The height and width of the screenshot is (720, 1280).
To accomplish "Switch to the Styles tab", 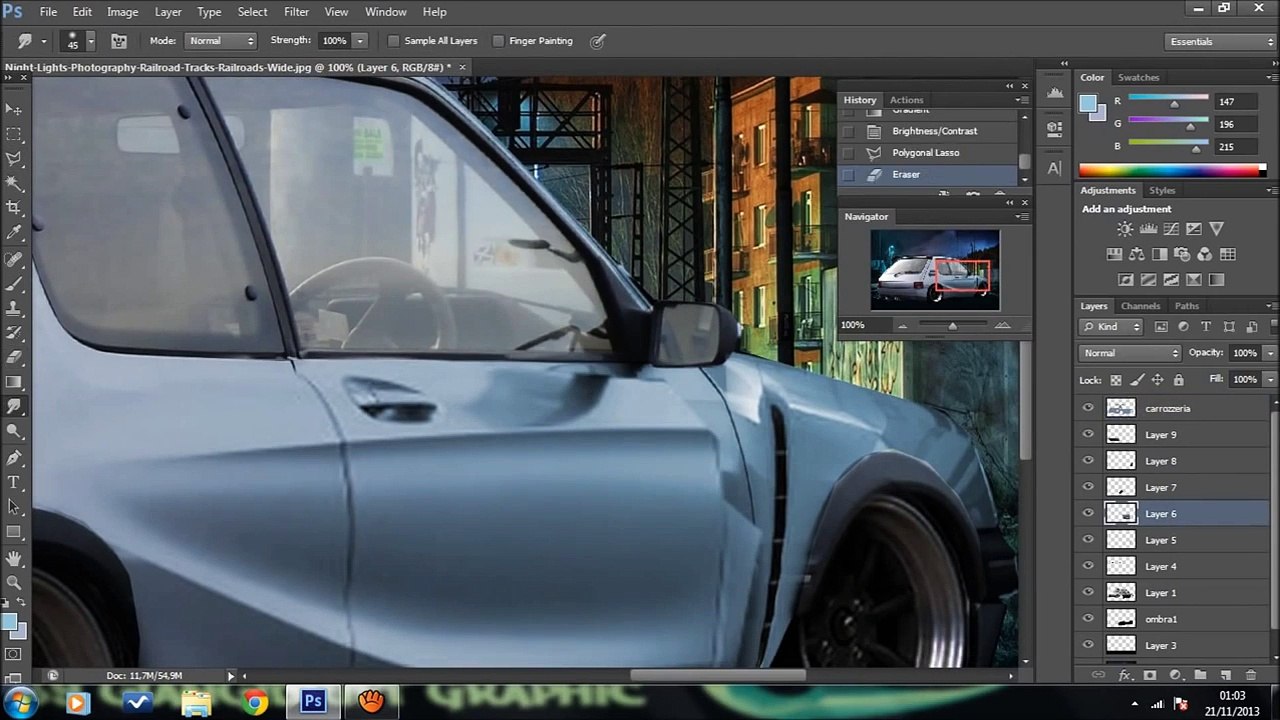I will click(x=1162, y=190).
